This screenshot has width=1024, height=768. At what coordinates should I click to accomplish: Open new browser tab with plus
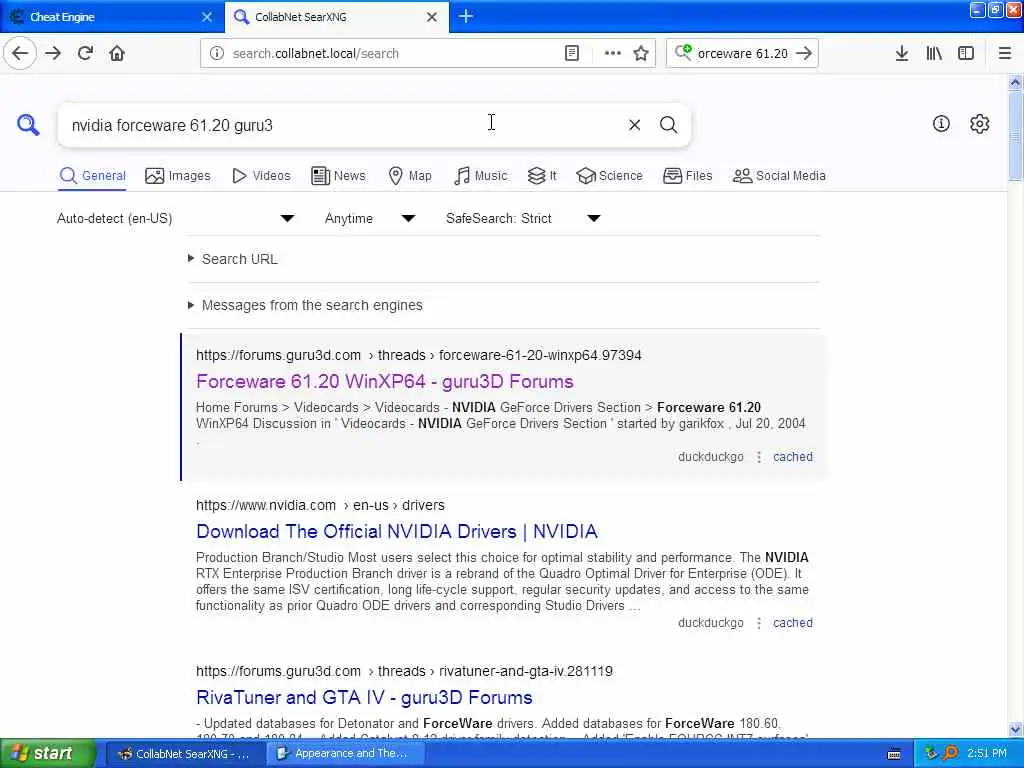466,16
